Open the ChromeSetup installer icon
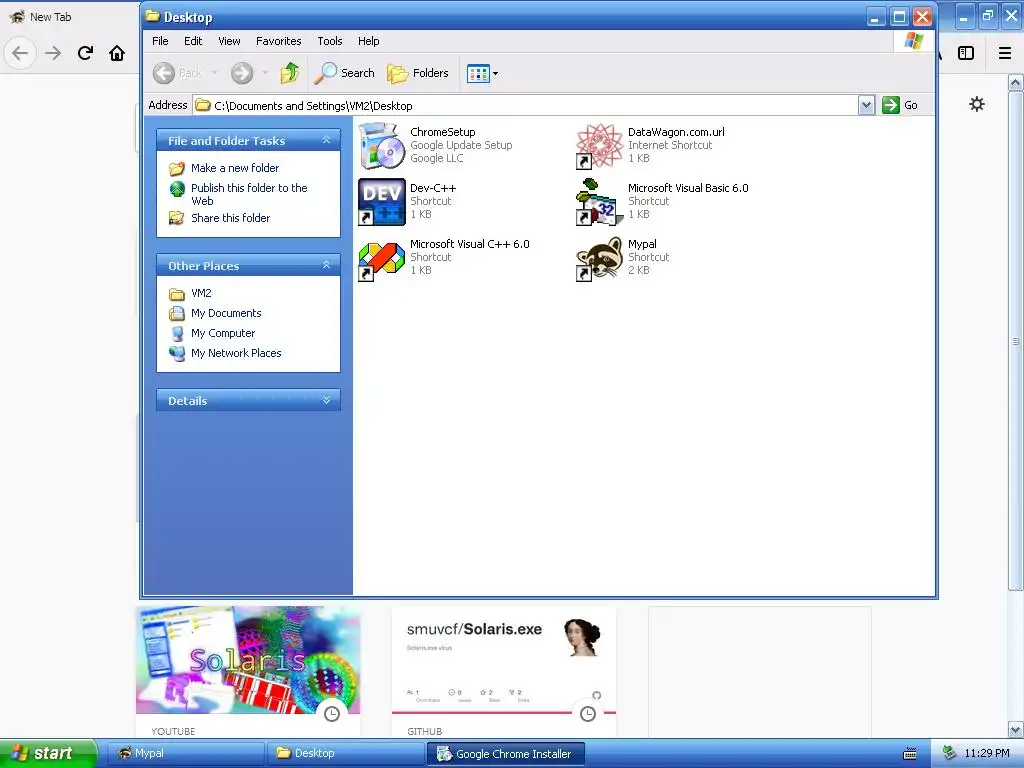 (382, 146)
